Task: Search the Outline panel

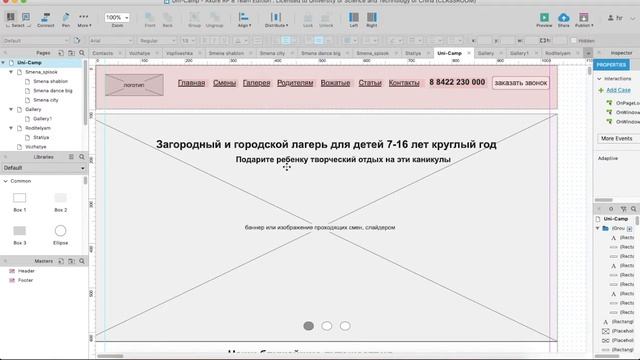Action: click(x=633, y=209)
